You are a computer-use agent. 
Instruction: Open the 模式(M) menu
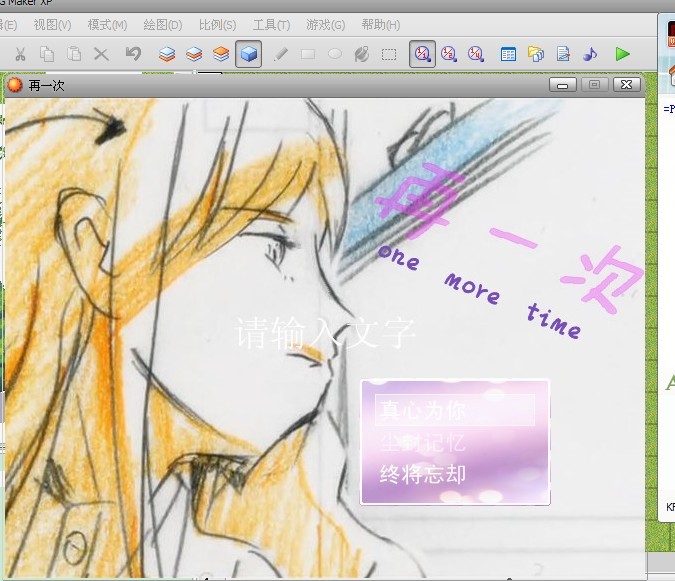click(x=108, y=25)
